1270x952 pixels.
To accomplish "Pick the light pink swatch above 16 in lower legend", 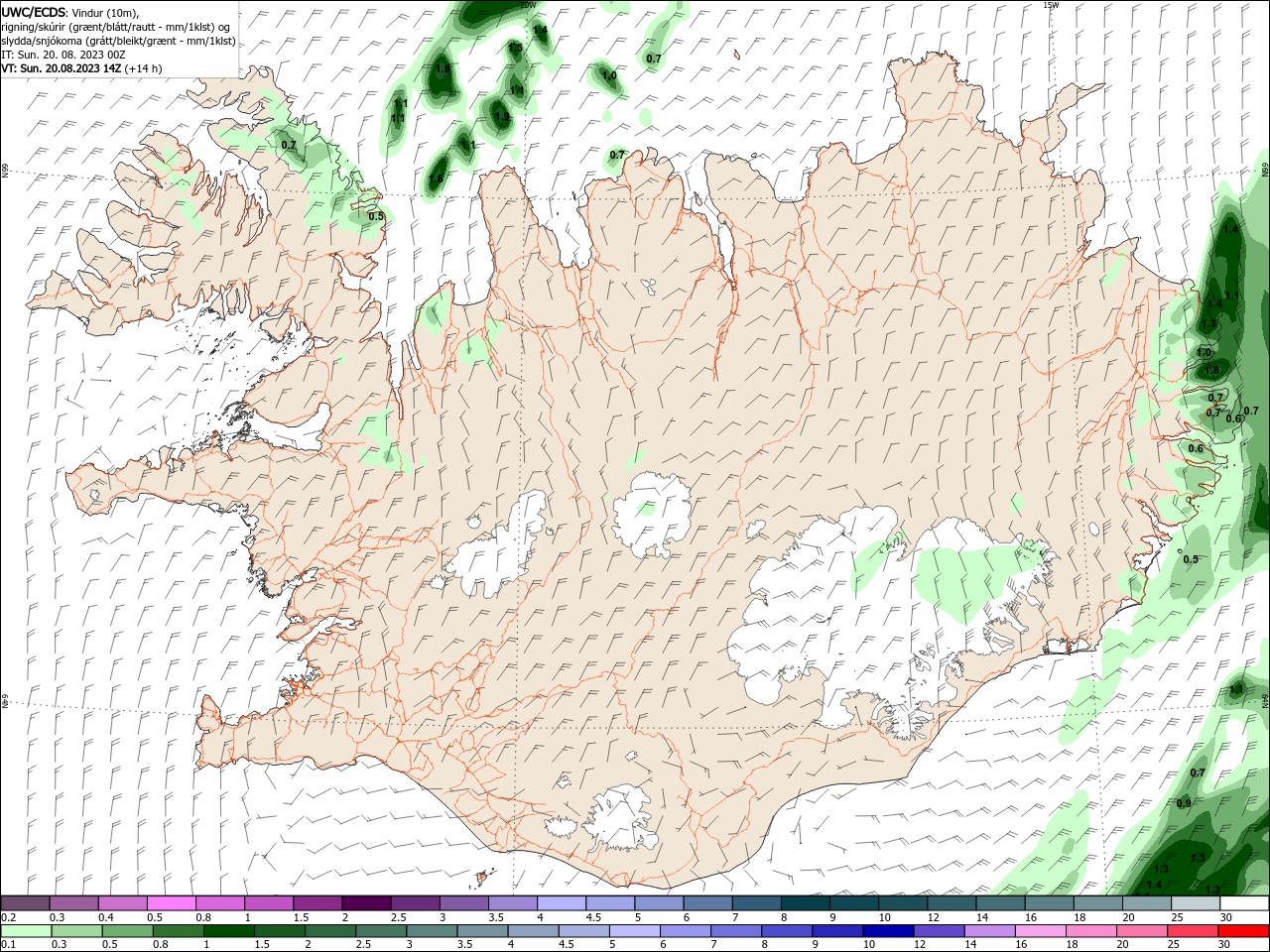I will click(x=1041, y=930).
